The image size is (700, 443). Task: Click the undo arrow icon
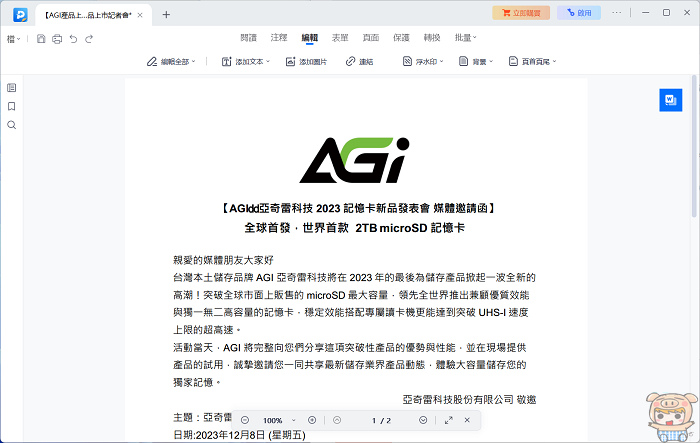73,39
